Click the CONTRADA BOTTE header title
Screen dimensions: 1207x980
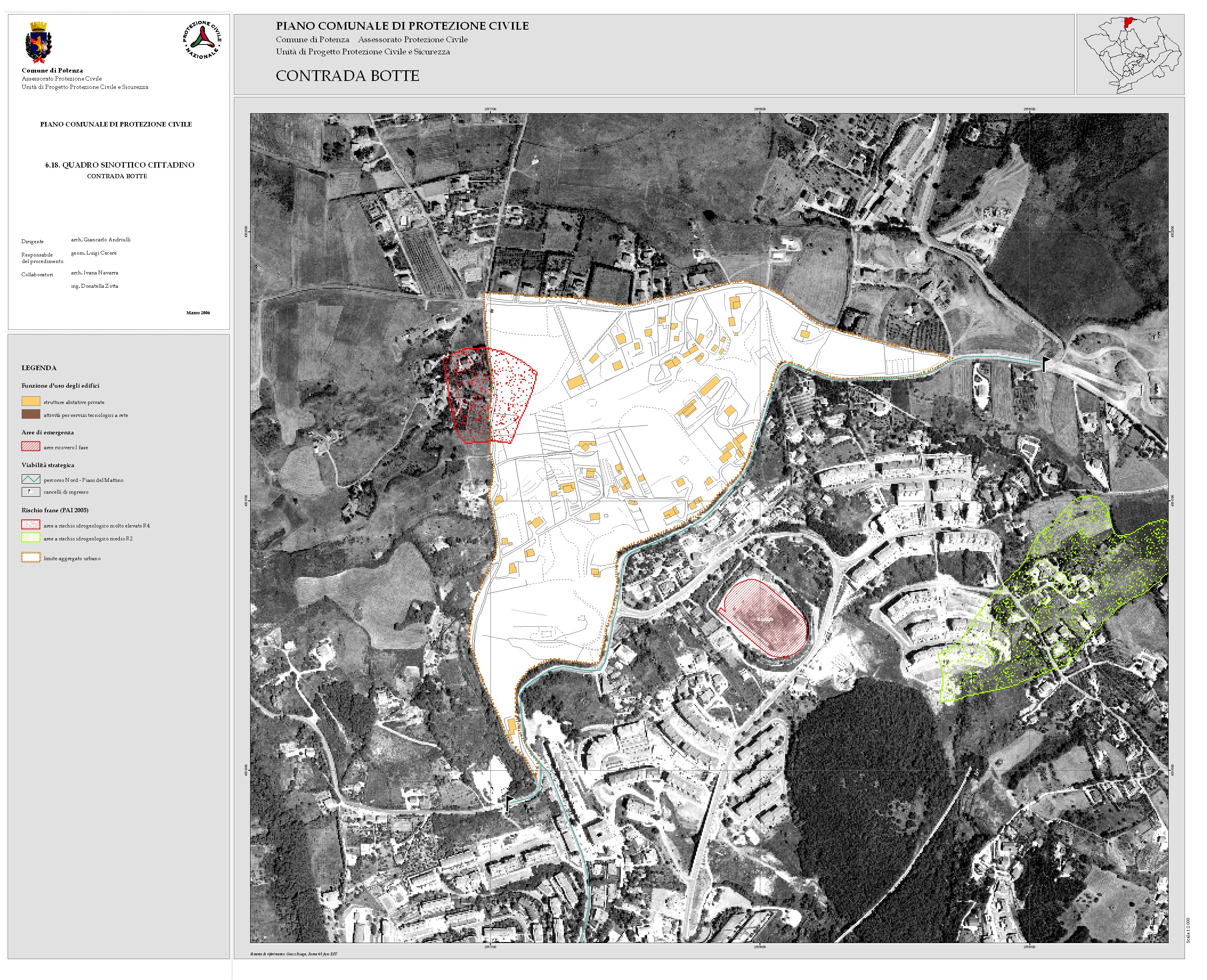(x=347, y=76)
